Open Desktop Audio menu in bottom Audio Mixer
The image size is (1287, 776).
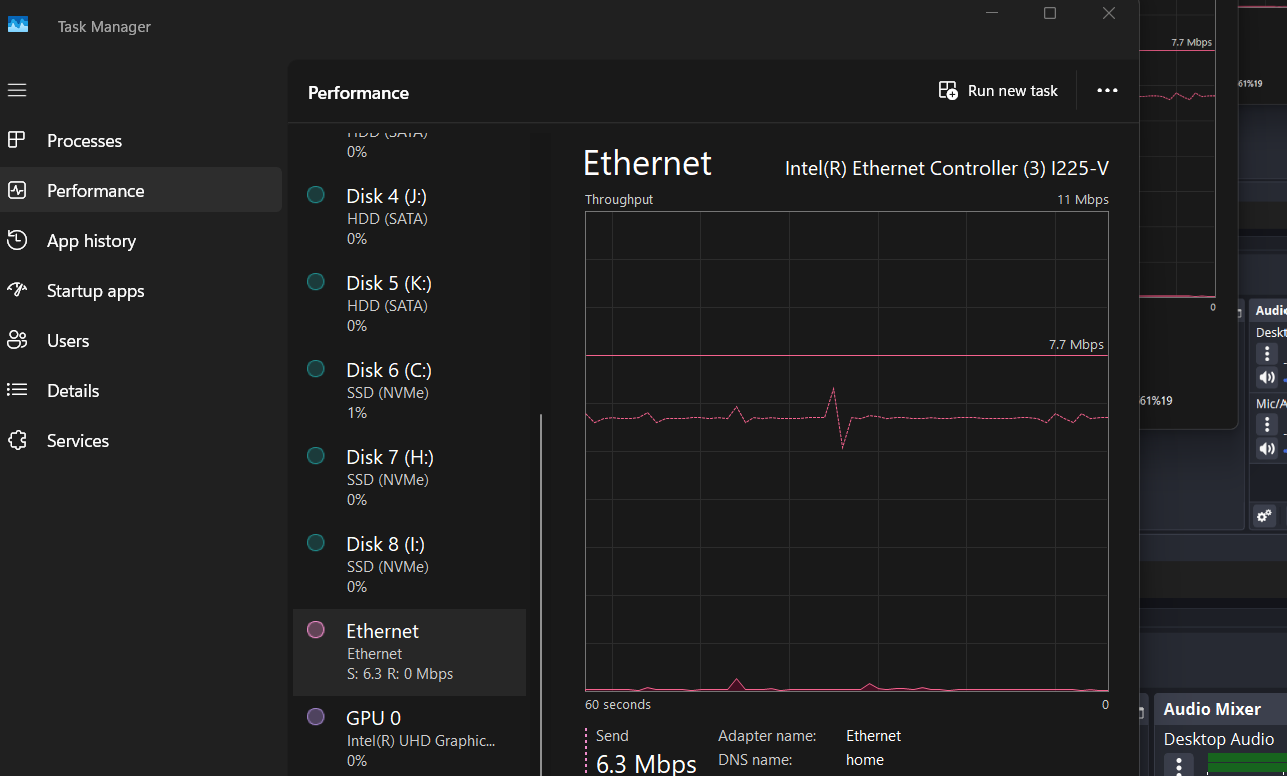[1179, 765]
